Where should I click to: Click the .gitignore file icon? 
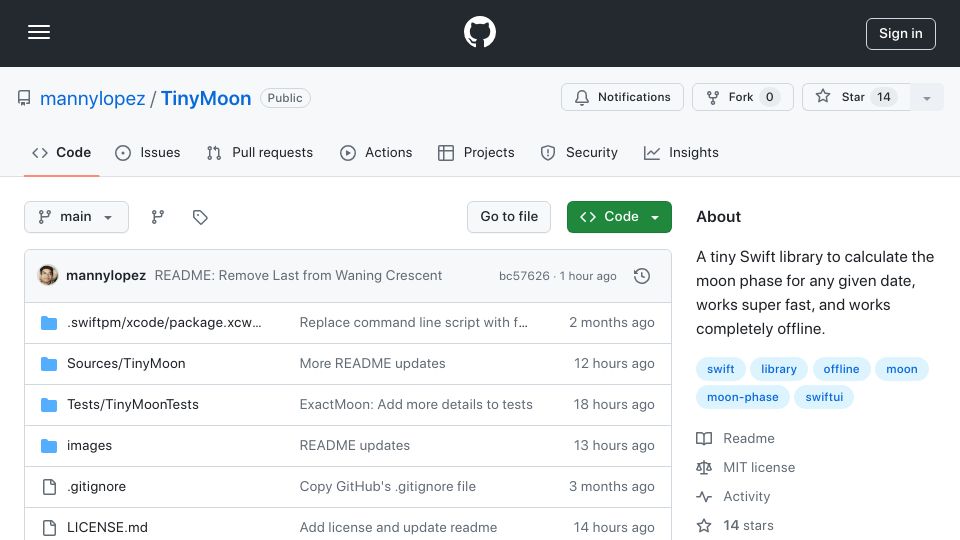click(x=49, y=487)
